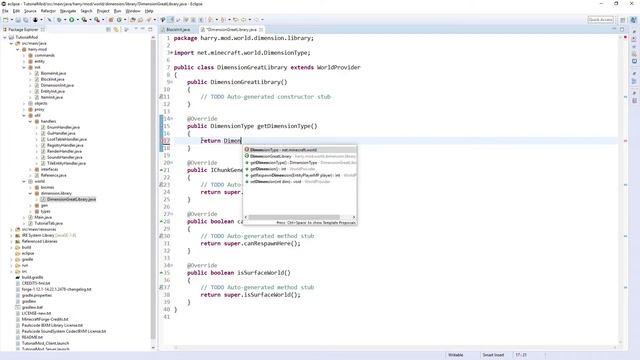The width and height of the screenshot is (640, 360).
Task: Select Reference.java in the tree
Action: tap(53, 175)
